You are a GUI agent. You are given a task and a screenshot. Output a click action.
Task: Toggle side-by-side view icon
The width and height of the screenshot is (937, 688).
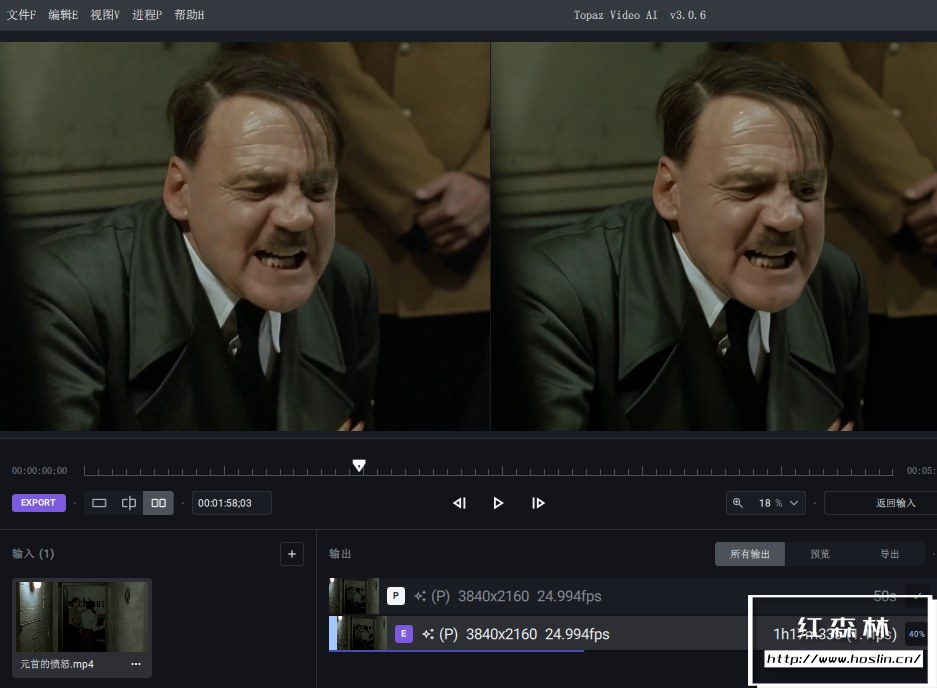(x=158, y=503)
